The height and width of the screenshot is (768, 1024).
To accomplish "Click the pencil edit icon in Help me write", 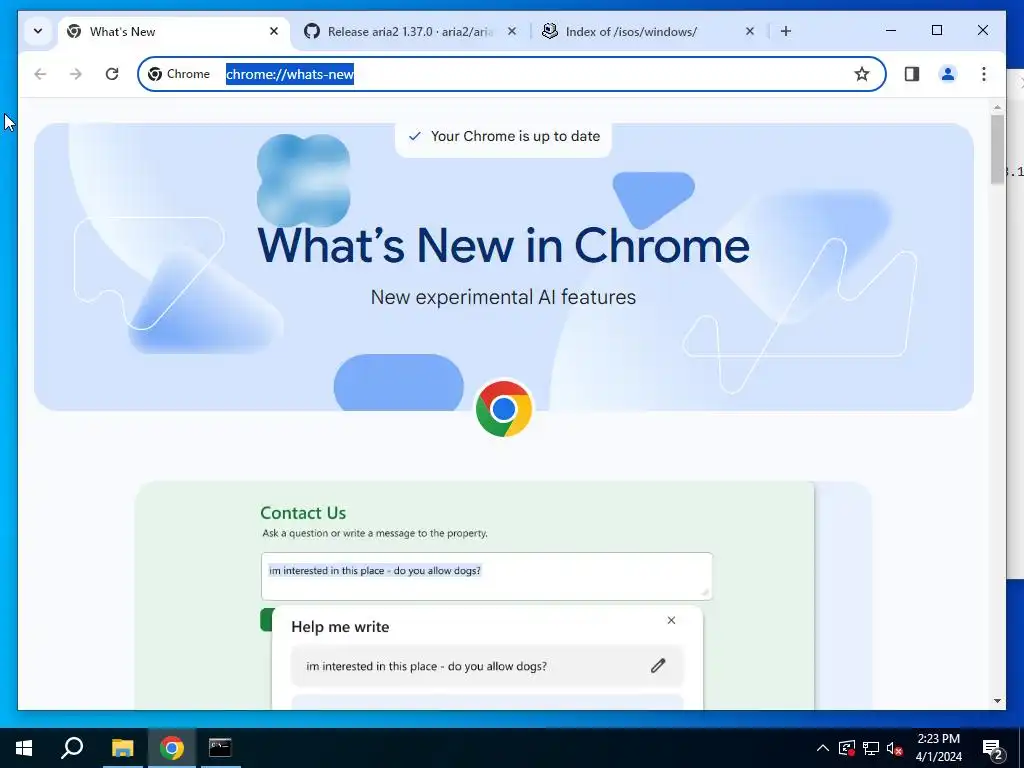I will coord(658,665).
